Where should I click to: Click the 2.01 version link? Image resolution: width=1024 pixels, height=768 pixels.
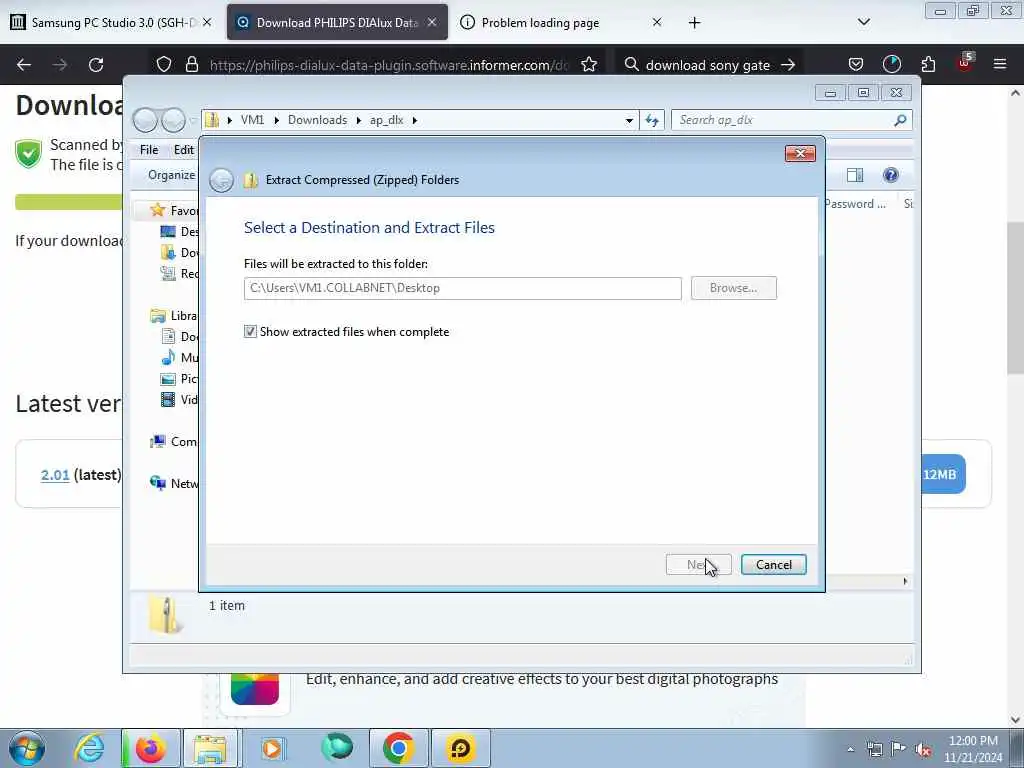pyautogui.click(x=55, y=475)
